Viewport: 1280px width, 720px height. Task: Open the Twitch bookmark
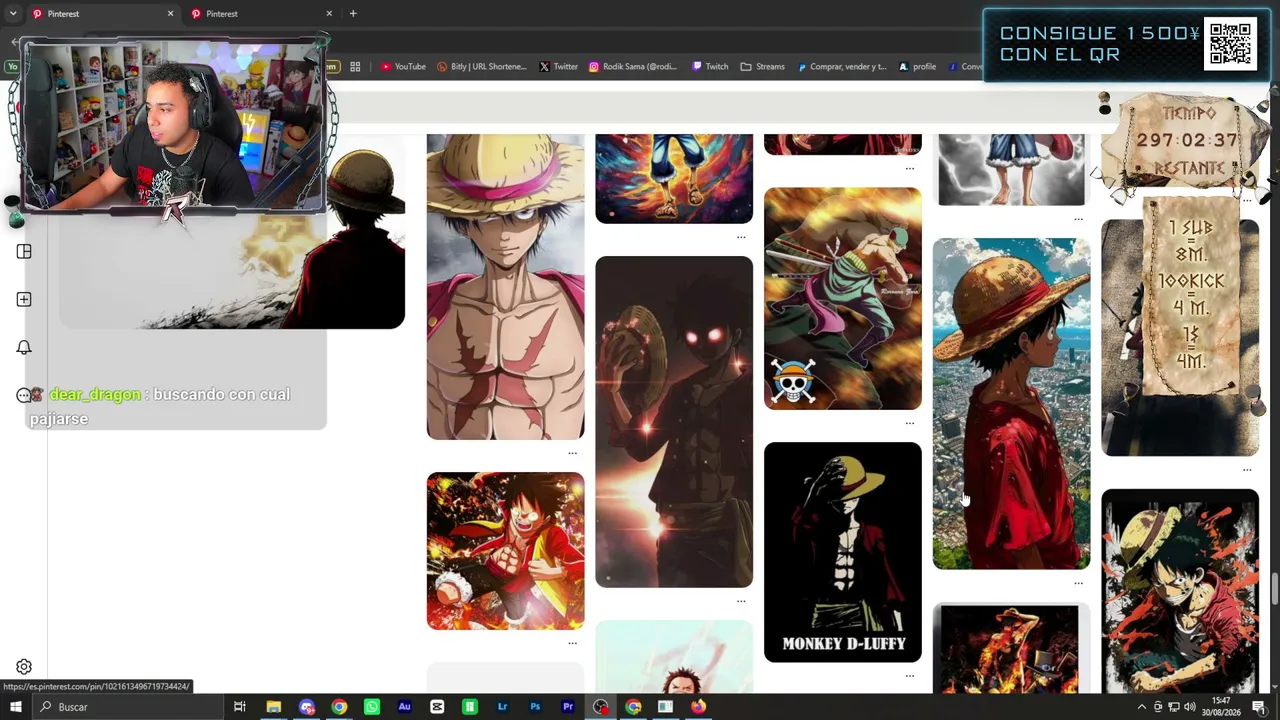click(709, 67)
